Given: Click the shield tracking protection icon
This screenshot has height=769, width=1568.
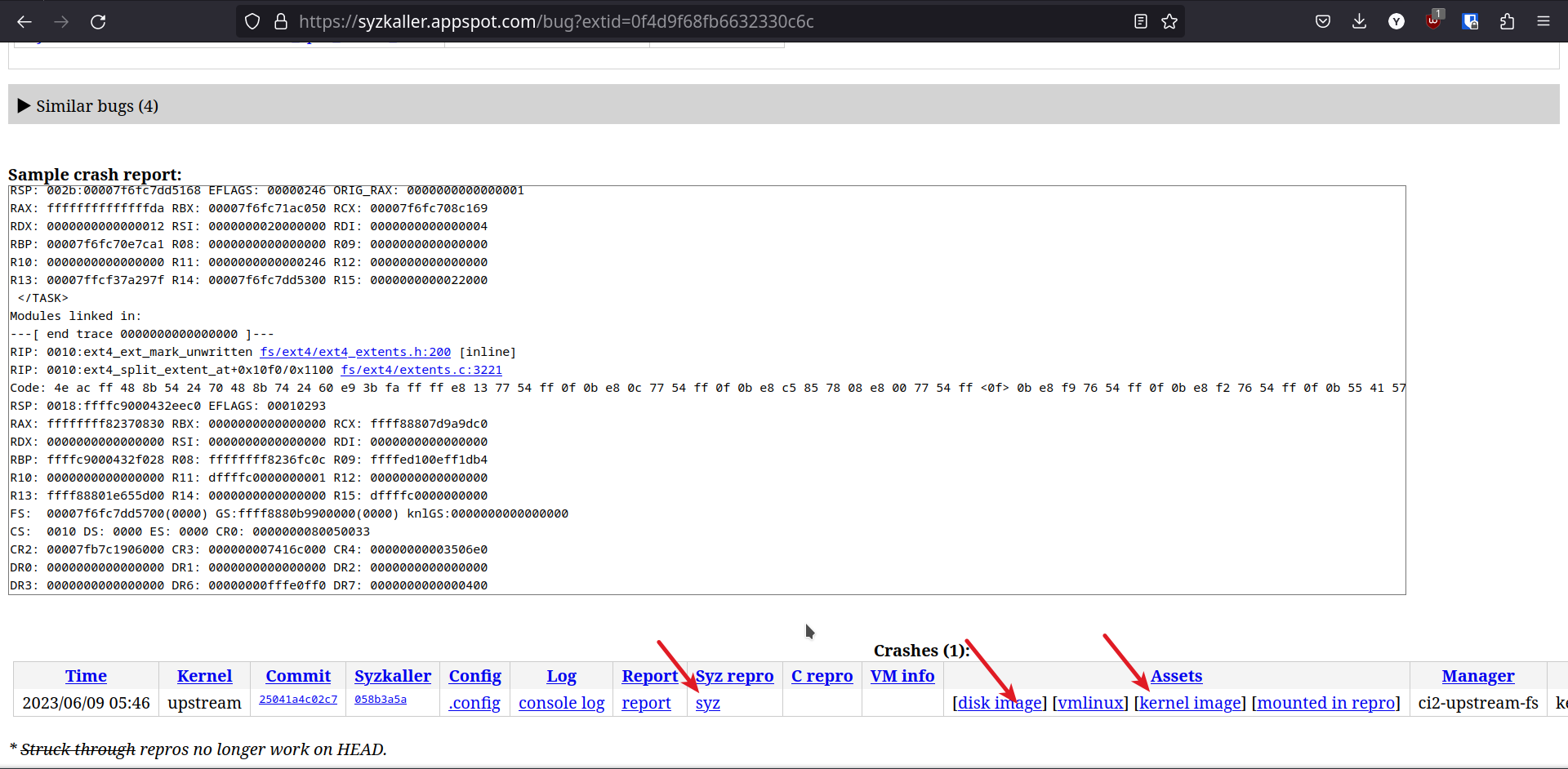Looking at the screenshot, I should pyautogui.click(x=252, y=22).
